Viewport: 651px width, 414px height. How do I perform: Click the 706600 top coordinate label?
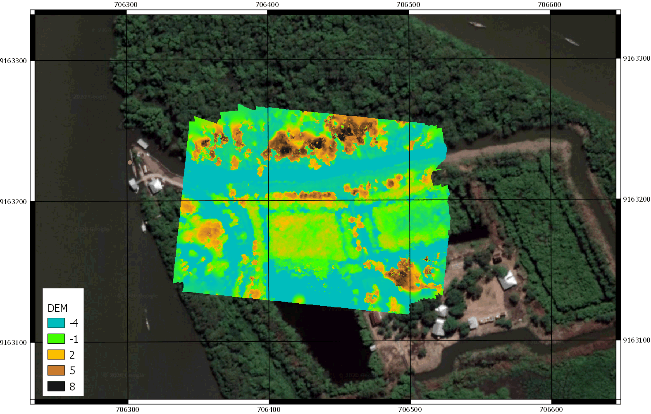click(550, 5)
